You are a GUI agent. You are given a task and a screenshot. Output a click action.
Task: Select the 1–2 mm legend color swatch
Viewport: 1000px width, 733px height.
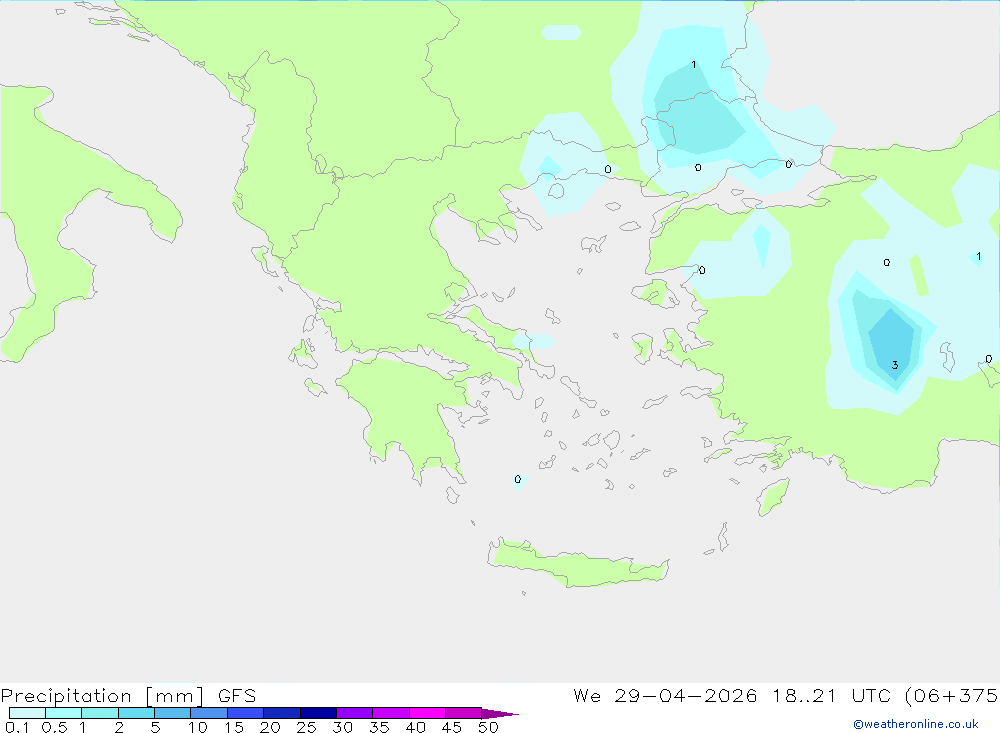click(100, 713)
